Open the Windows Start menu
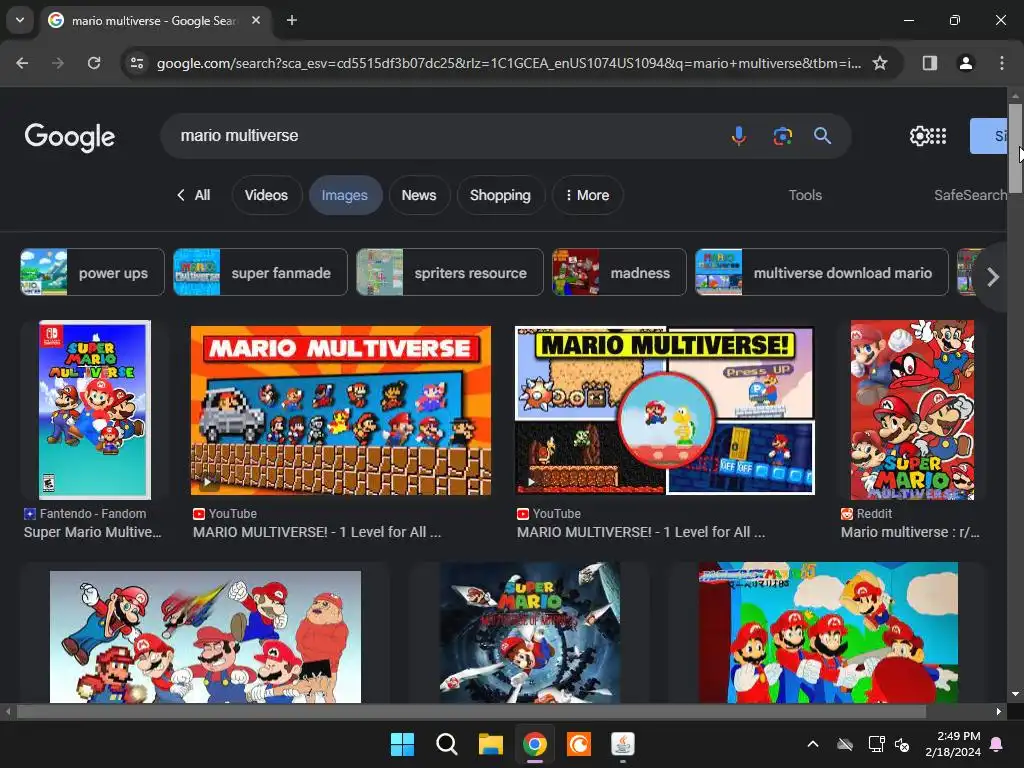Viewport: 1024px width, 768px height. click(402, 744)
